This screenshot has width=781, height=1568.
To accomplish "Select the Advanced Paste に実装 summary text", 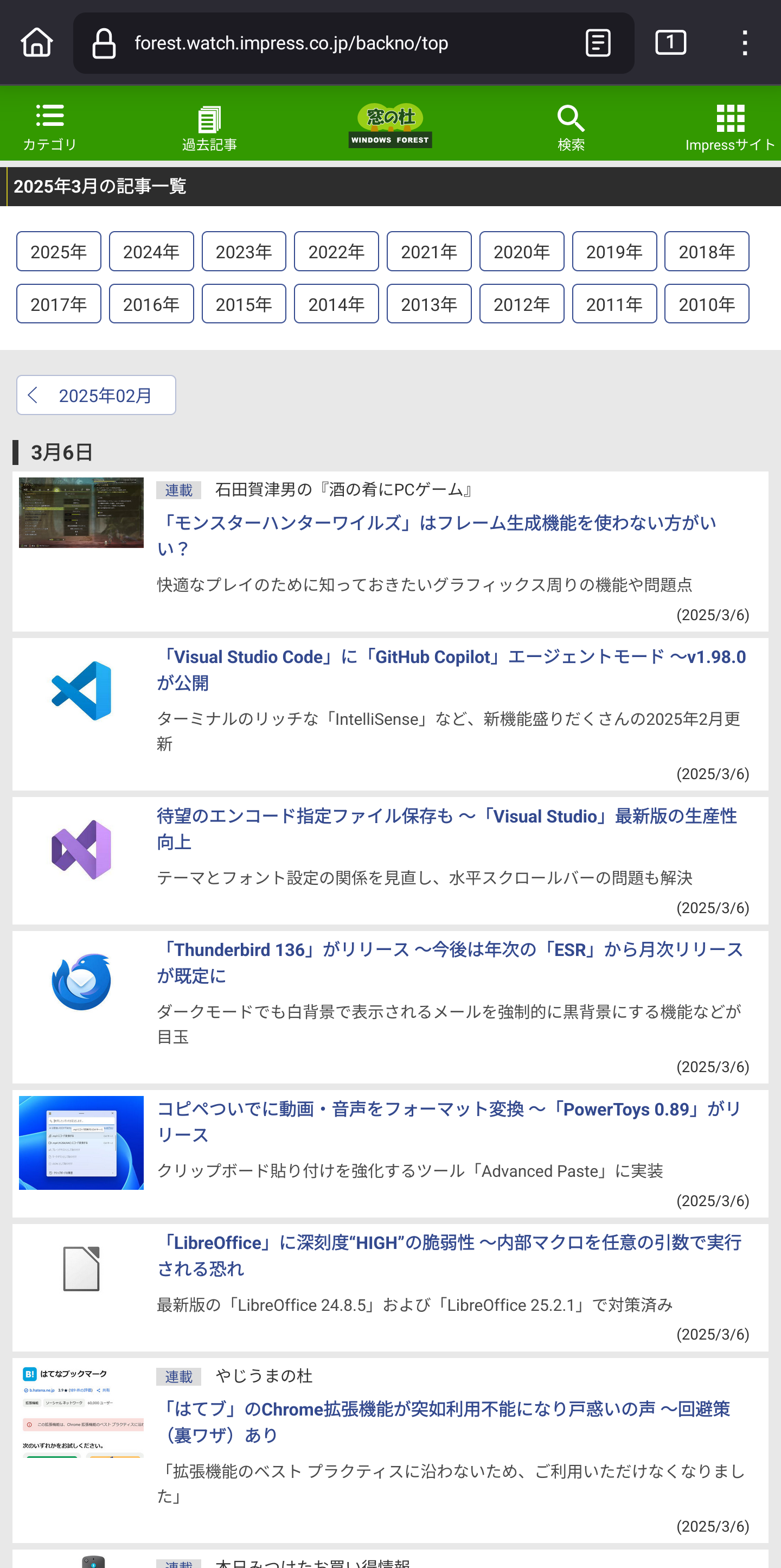I will pos(410,1170).
